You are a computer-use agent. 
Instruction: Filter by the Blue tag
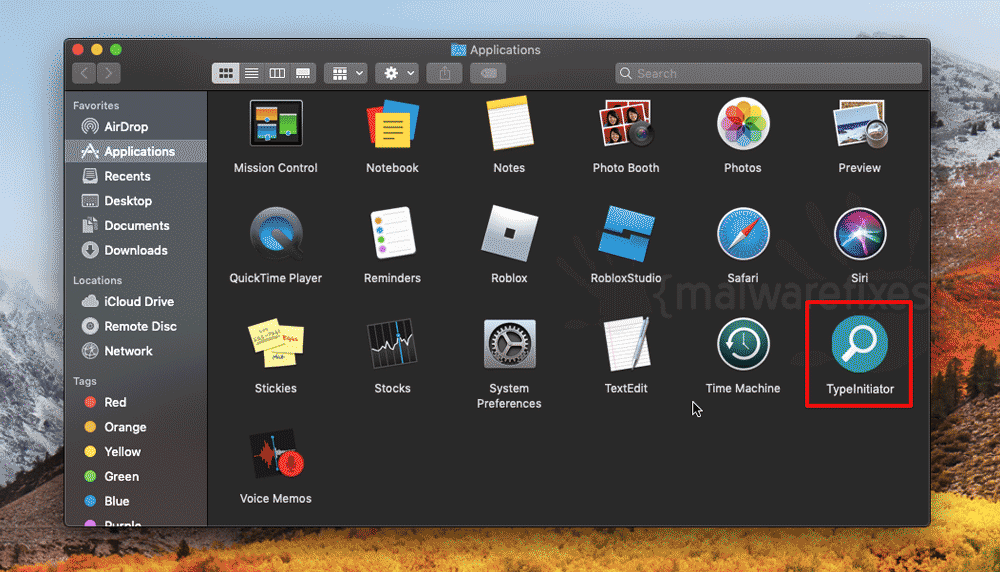point(136,501)
